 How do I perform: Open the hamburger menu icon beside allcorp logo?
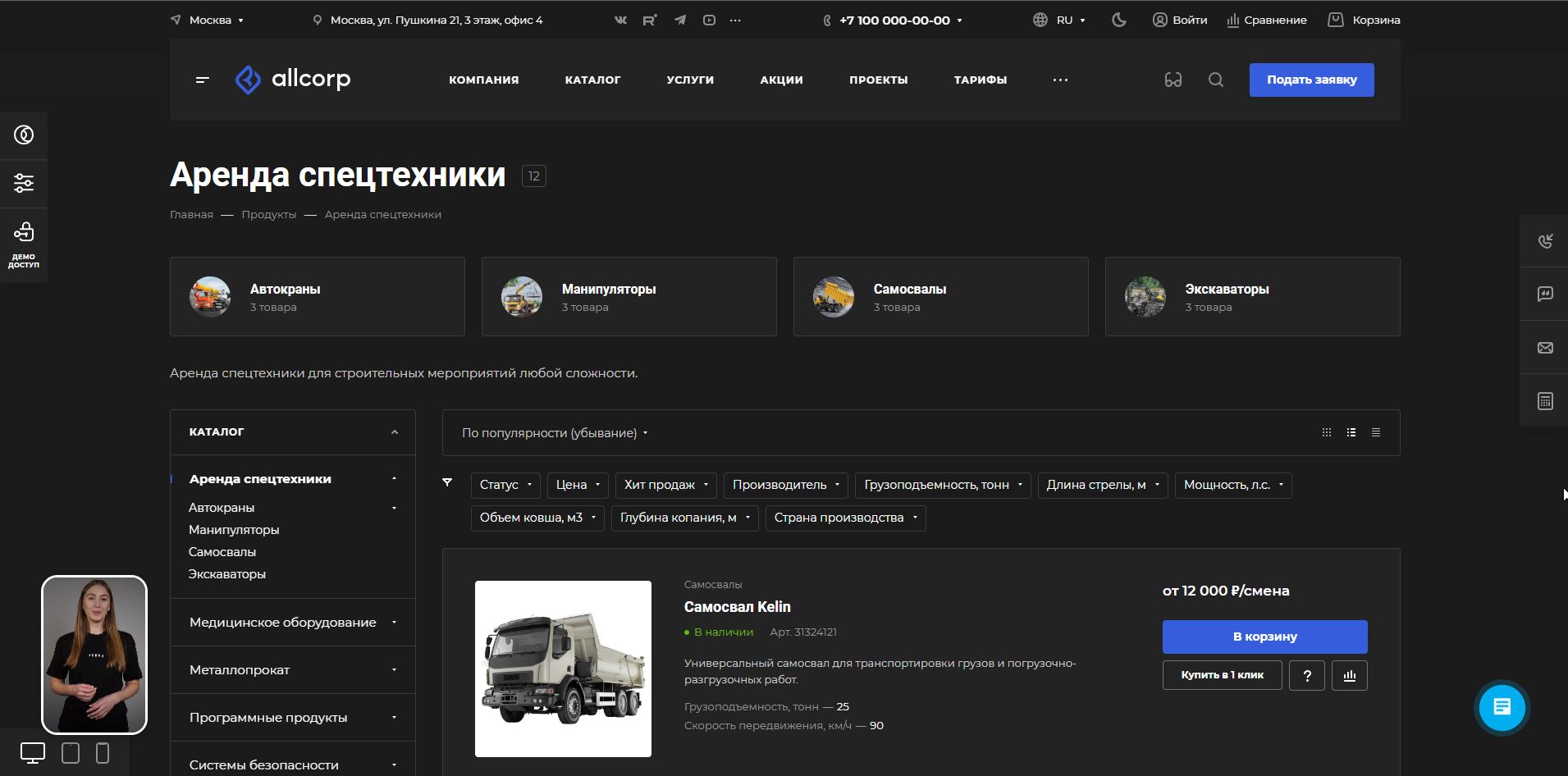203,80
